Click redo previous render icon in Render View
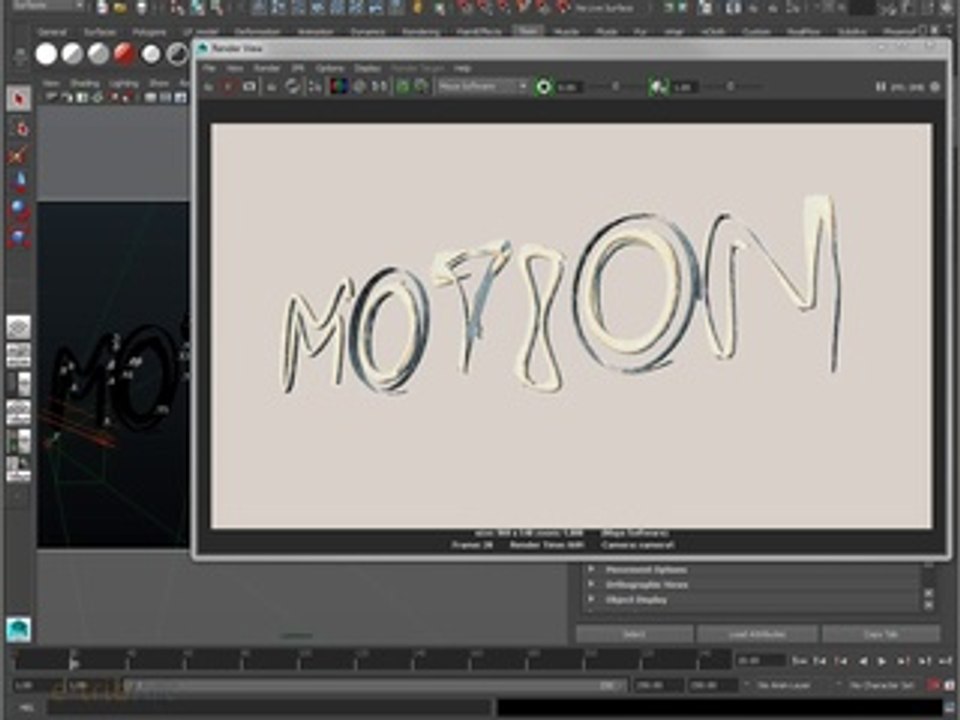960x720 pixels. pyautogui.click(x=209, y=87)
